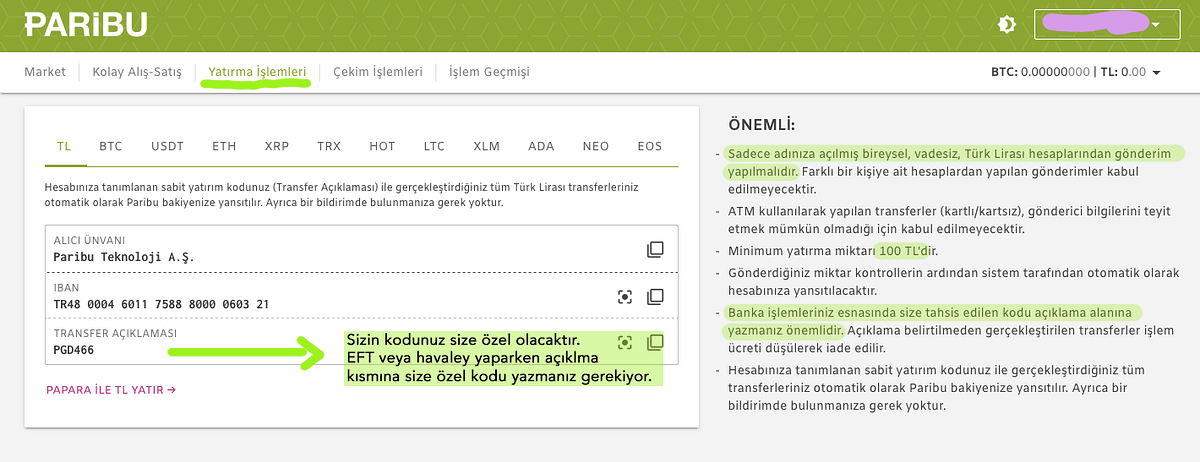Select the TRX deposit tab

tap(329, 146)
